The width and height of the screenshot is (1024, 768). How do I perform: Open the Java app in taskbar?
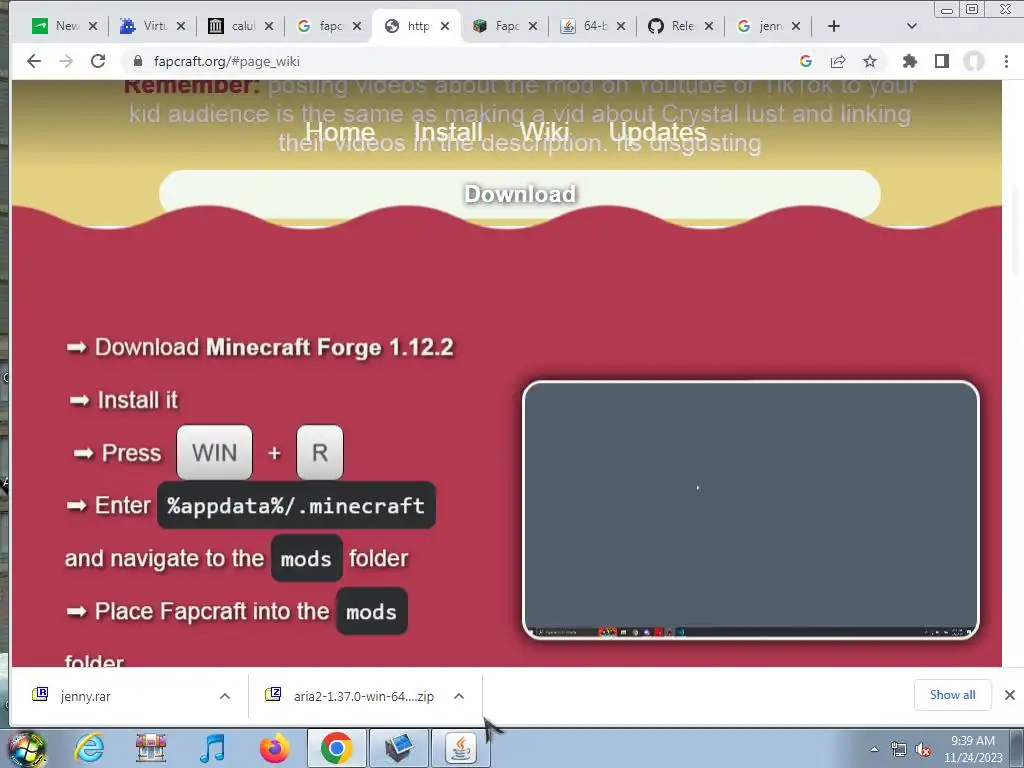point(460,748)
